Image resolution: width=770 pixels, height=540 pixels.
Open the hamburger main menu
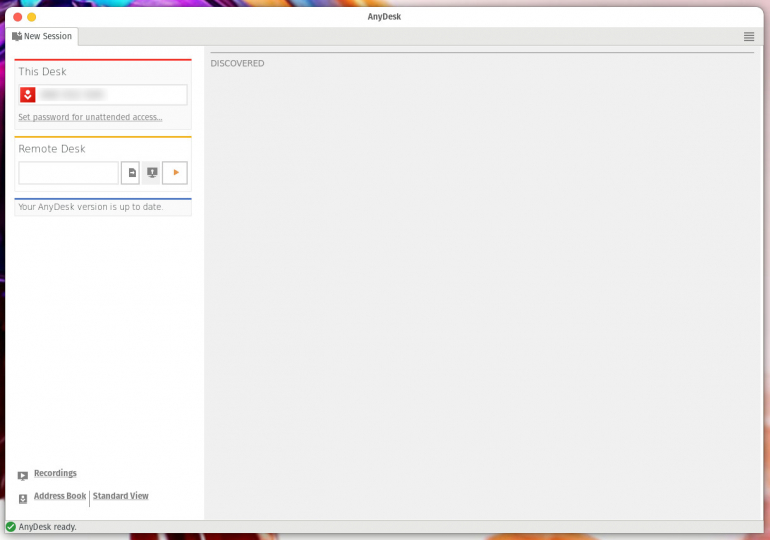coord(748,37)
